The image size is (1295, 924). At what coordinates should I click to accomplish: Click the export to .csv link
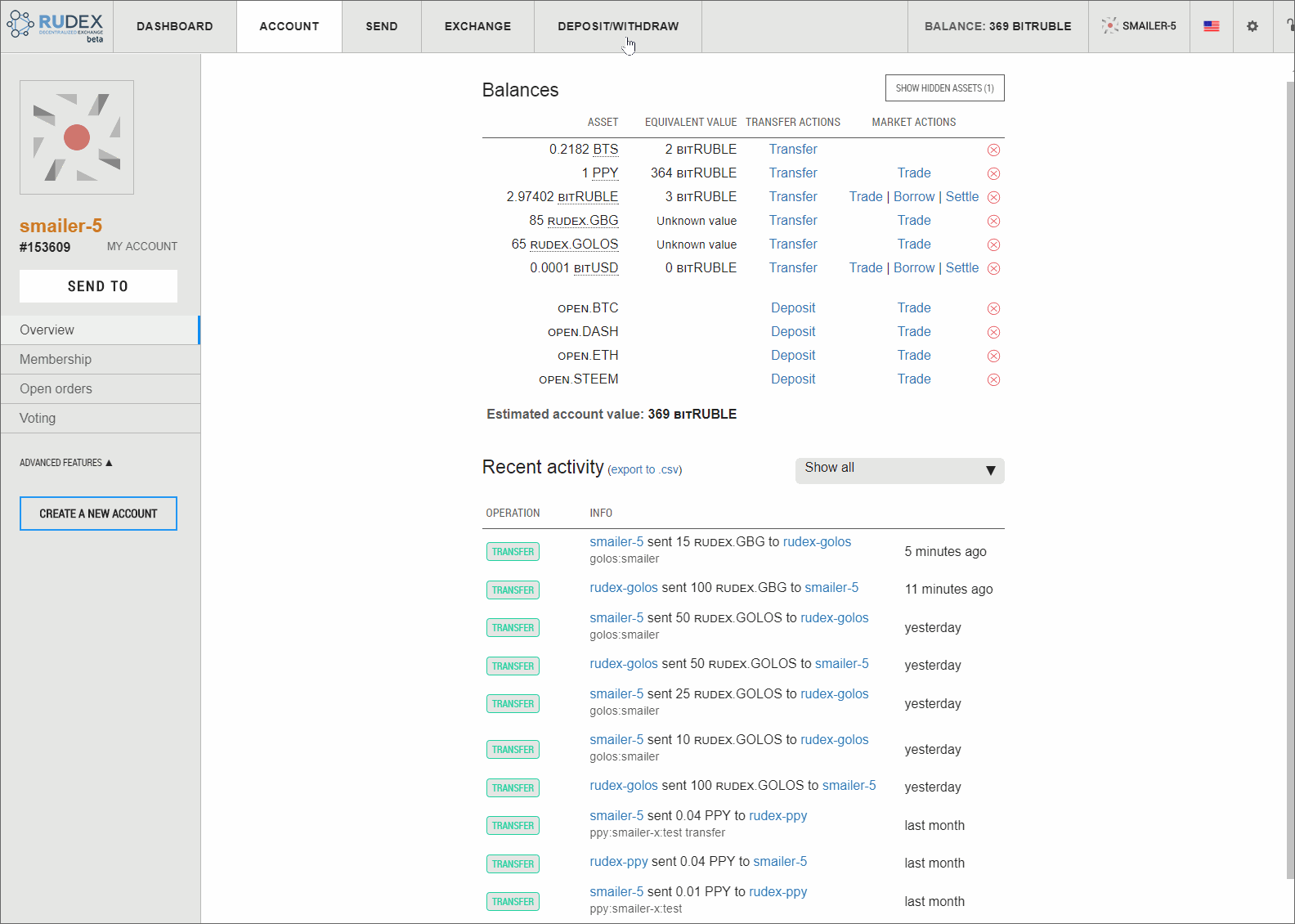645,470
